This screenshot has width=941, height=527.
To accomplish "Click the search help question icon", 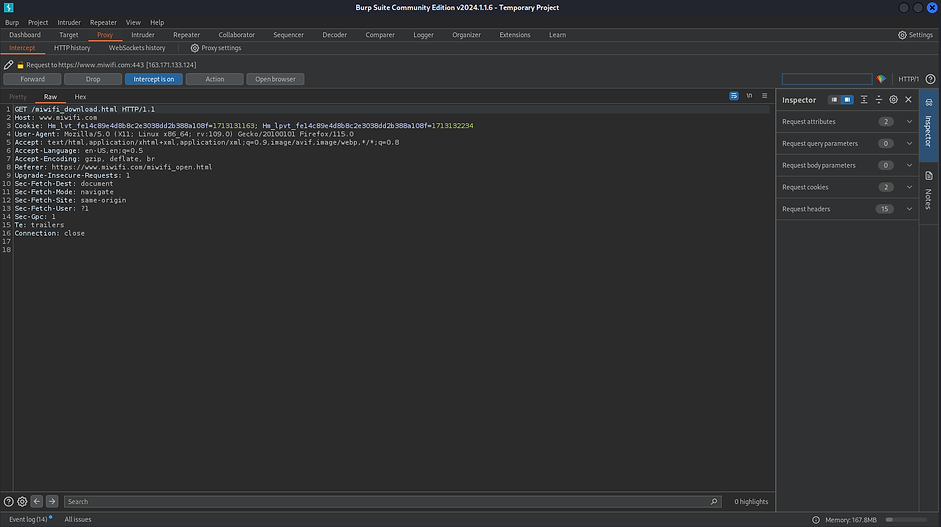I will point(8,501).
